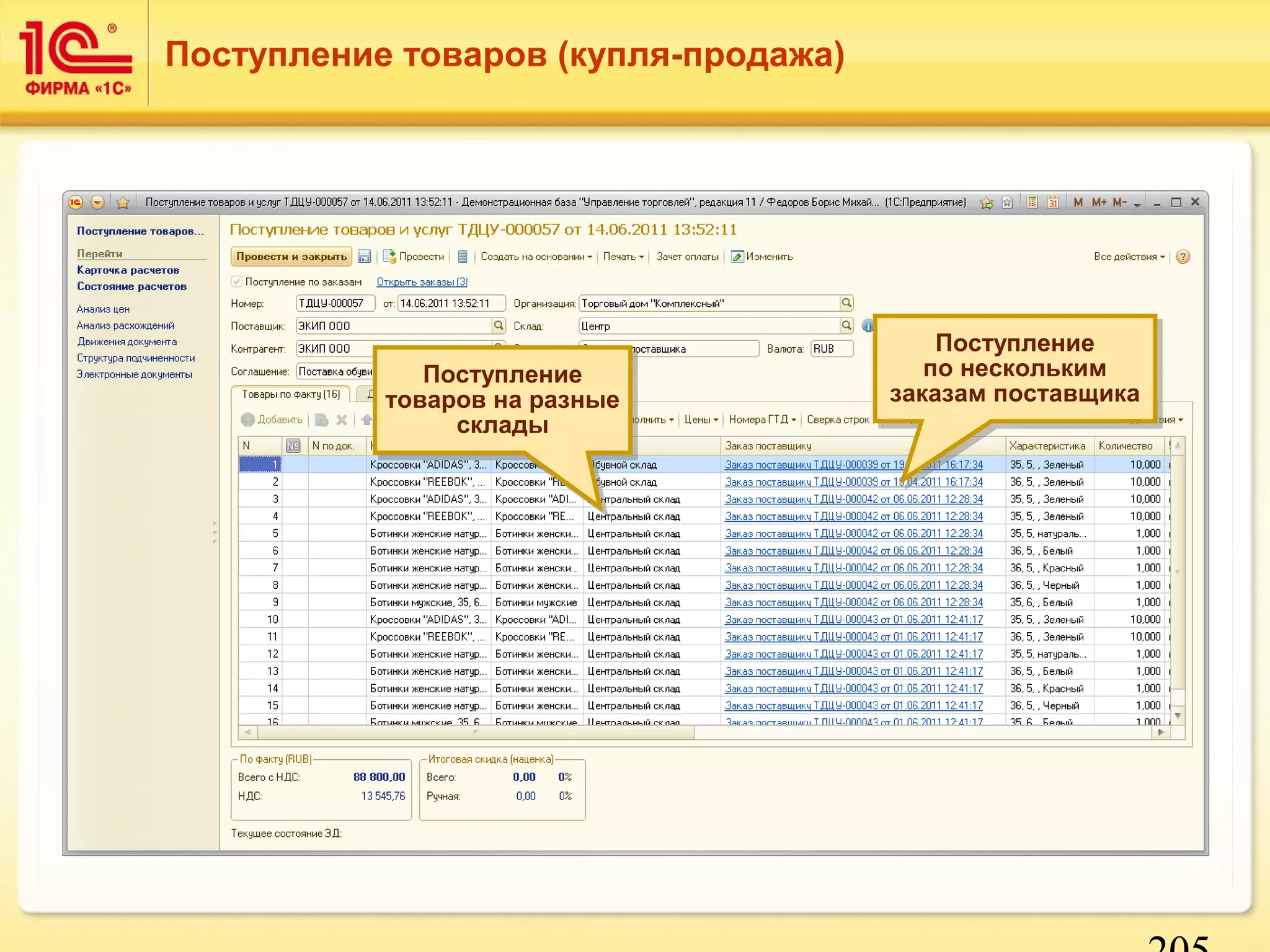Click the copy row icon in table toolbar
The height and width of the screenshot is (952, 1270).
click(x=322, y=420)
